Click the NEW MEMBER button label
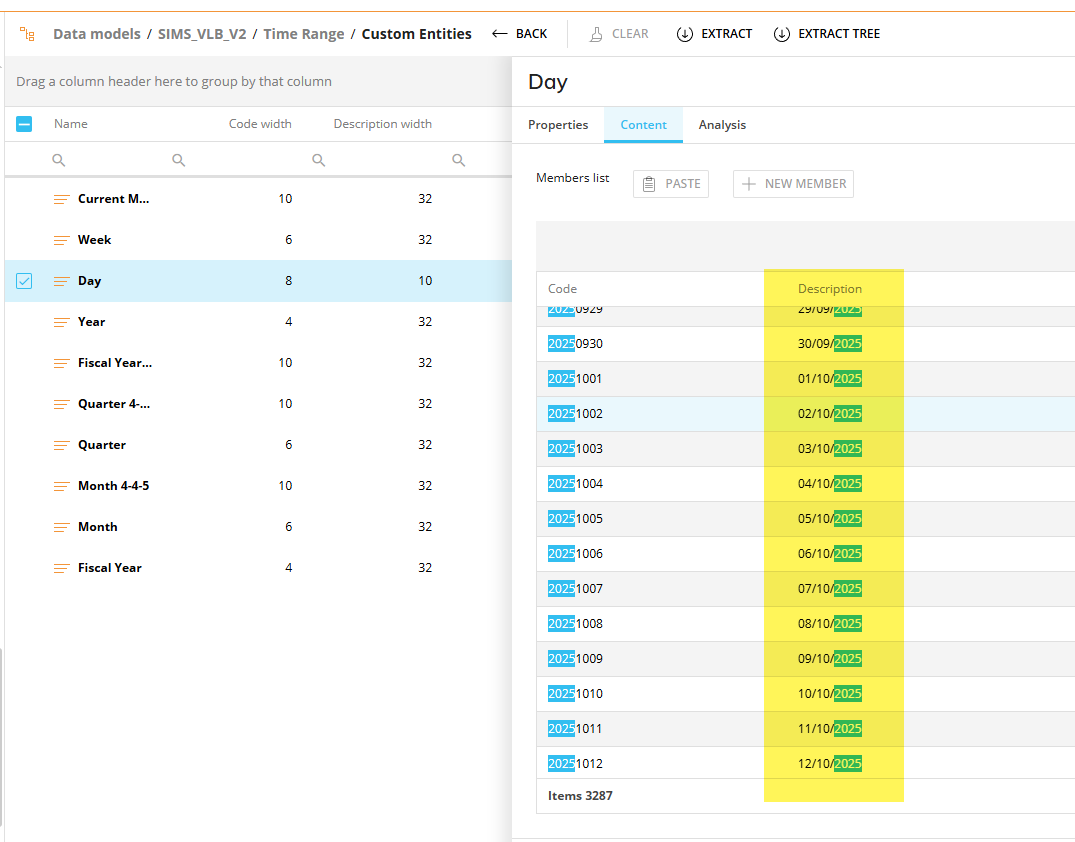The height and width of the screenshot is (842, 1075). (805, 184)
